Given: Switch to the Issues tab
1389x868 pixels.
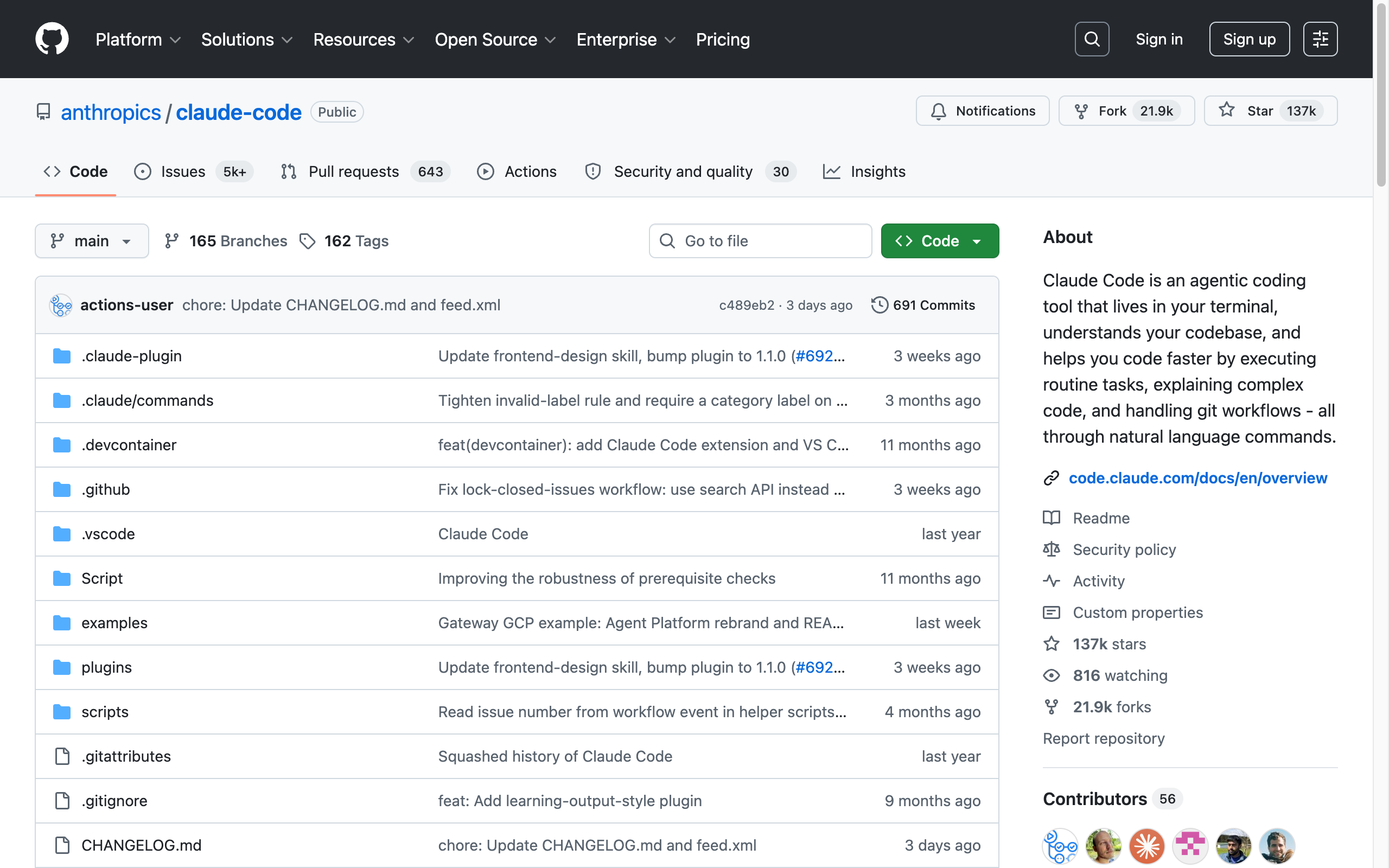Looking at the screenshot, I should pyautogui.click(x=193, y=171).
